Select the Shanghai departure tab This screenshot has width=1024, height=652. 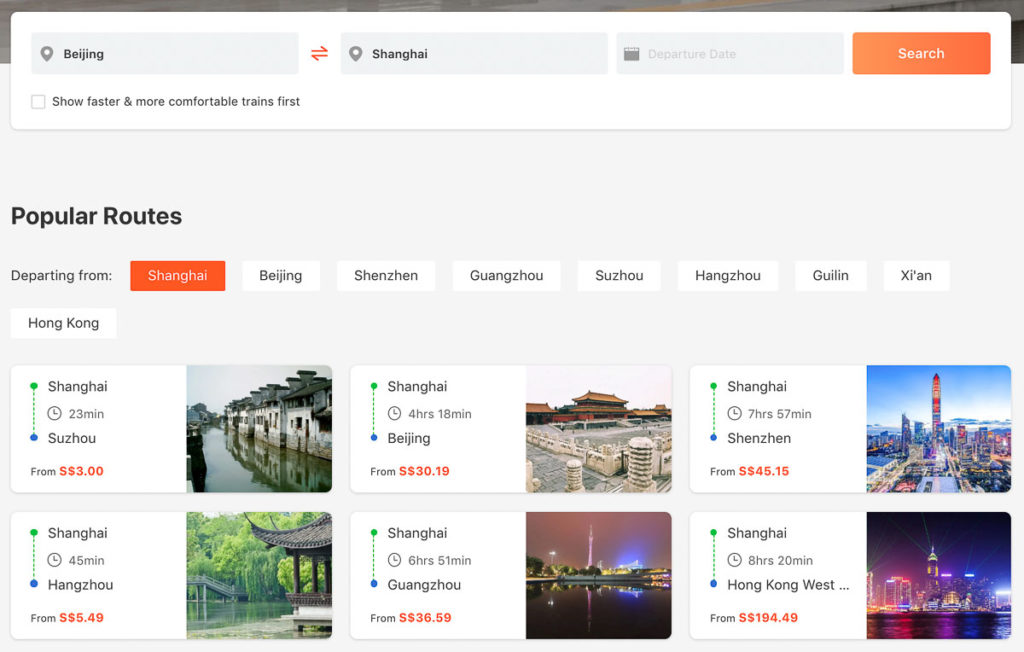click(178, 276)
